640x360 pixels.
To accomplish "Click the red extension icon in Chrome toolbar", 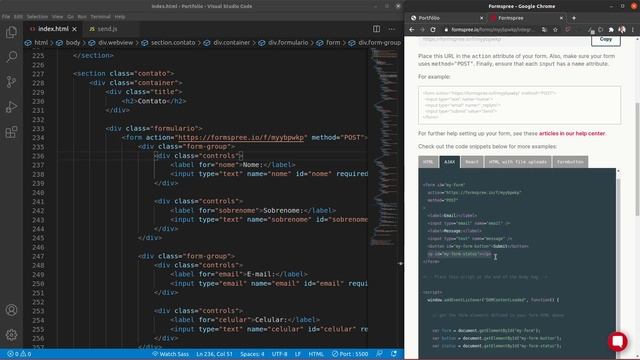I will coord(567,30).
